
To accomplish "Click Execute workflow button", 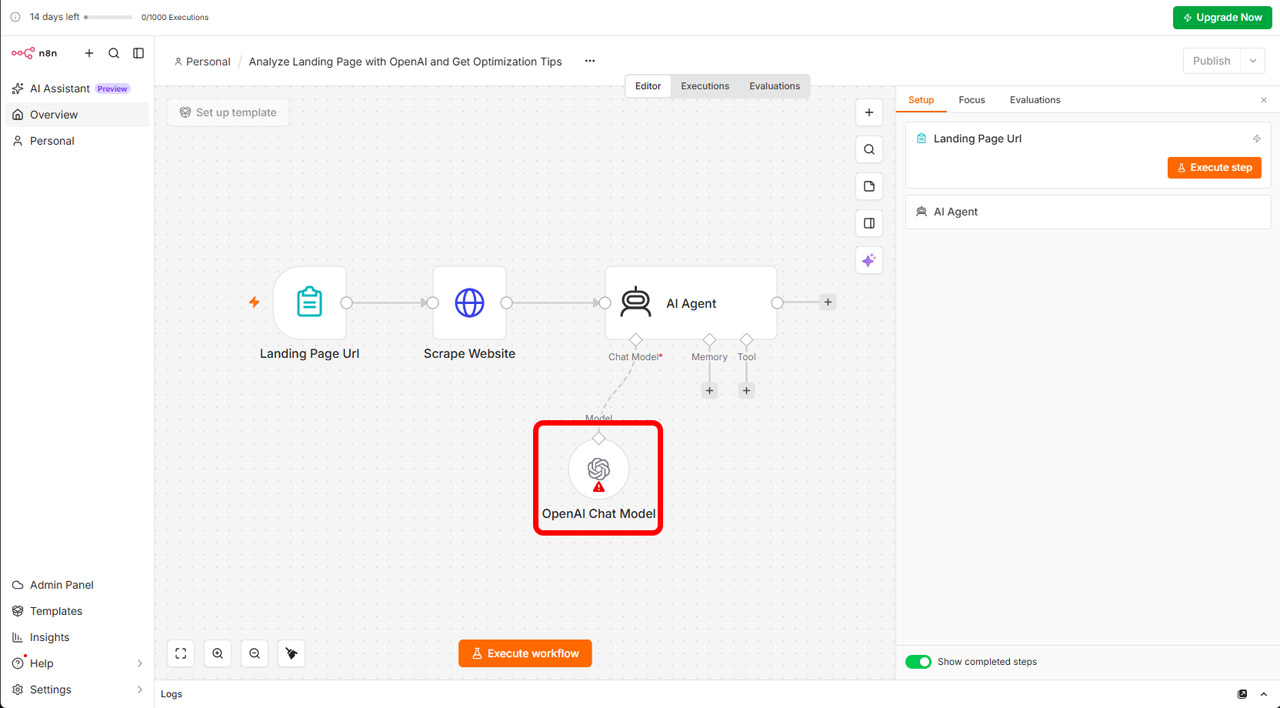I will tap(525, 654).
